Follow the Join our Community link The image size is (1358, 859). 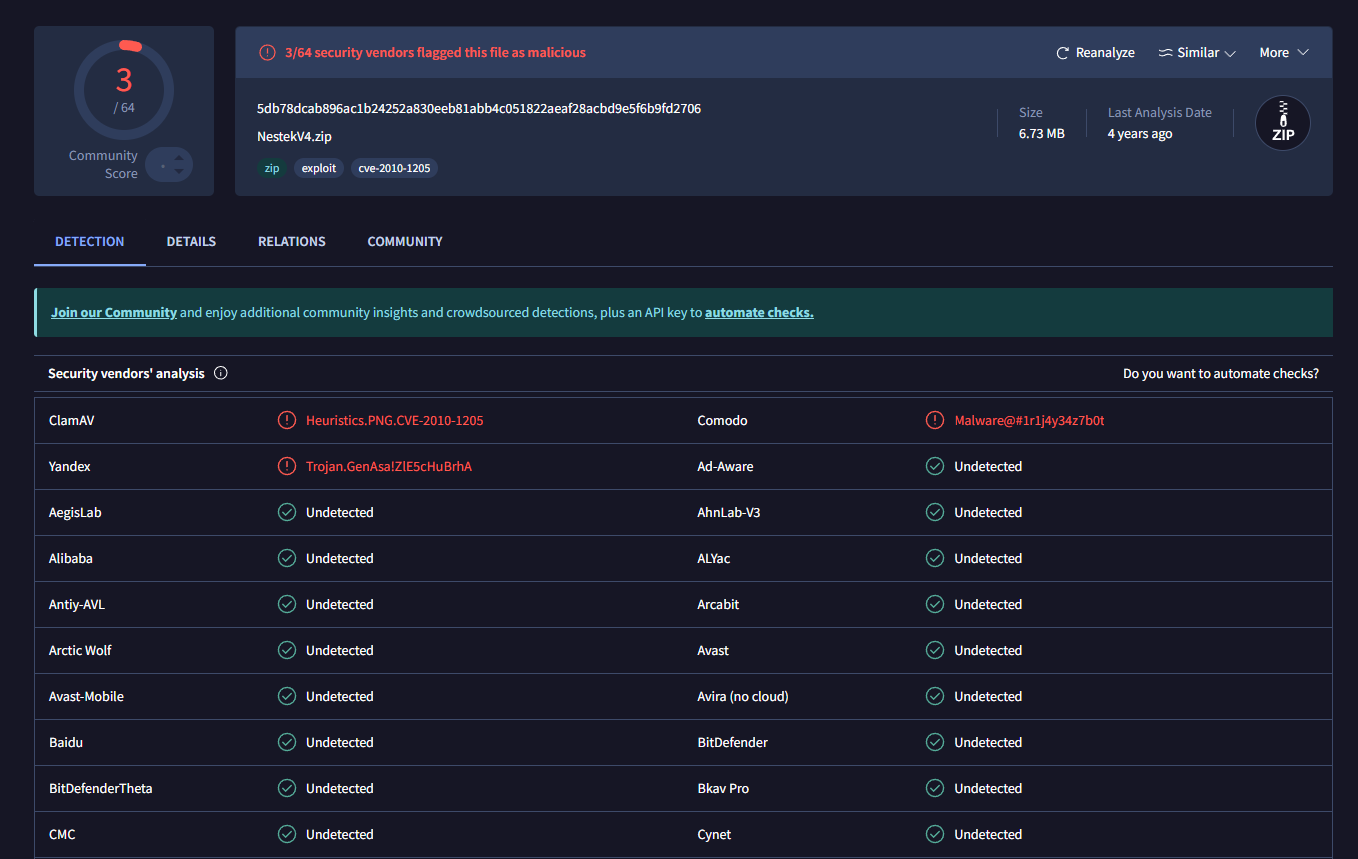[x=114, y=312]
